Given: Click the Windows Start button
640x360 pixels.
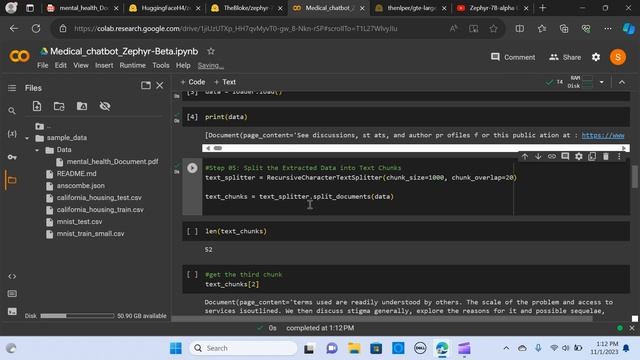Looking at the screenshot, I should point(176,348).
